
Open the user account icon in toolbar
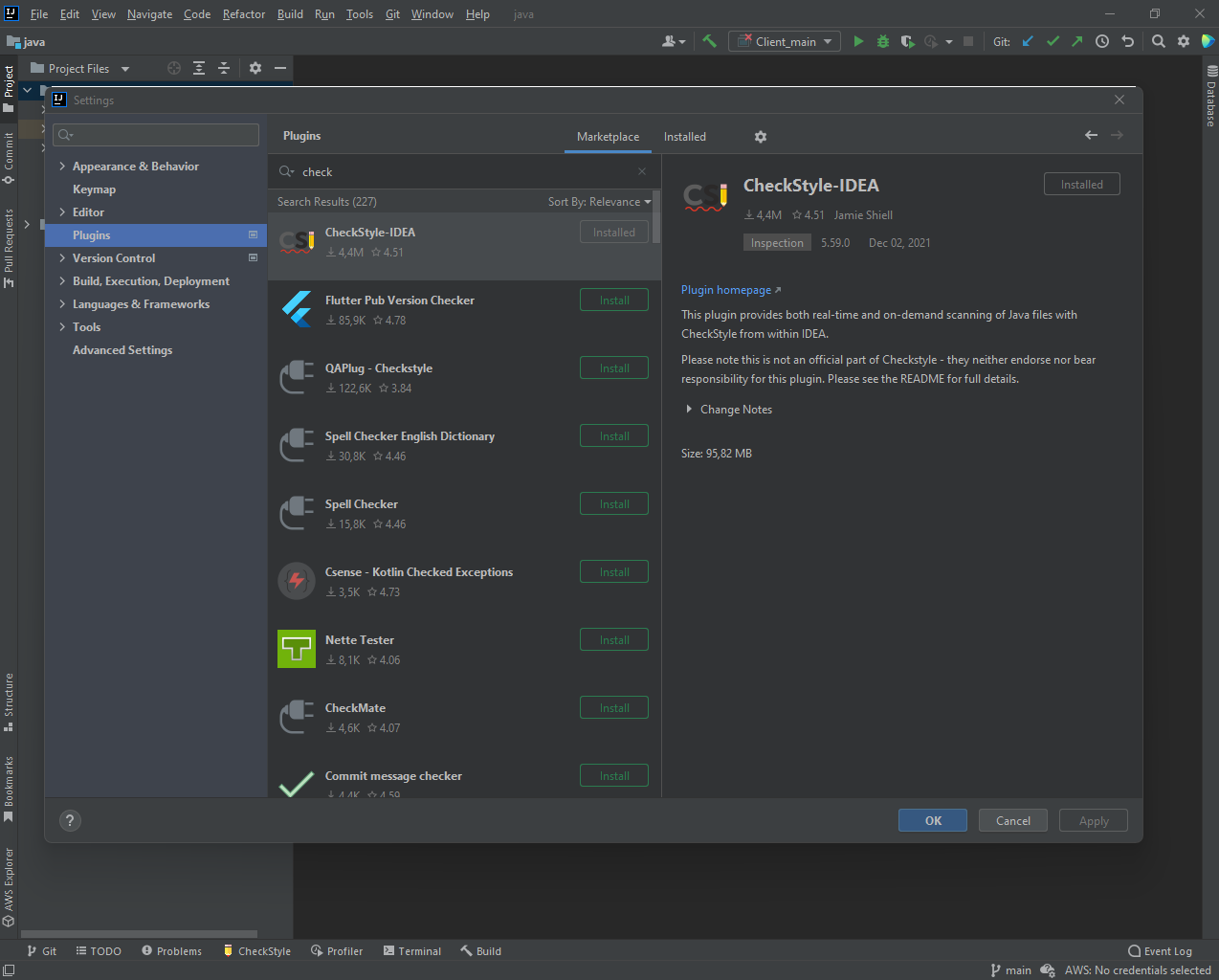click(x=674, y=41)
